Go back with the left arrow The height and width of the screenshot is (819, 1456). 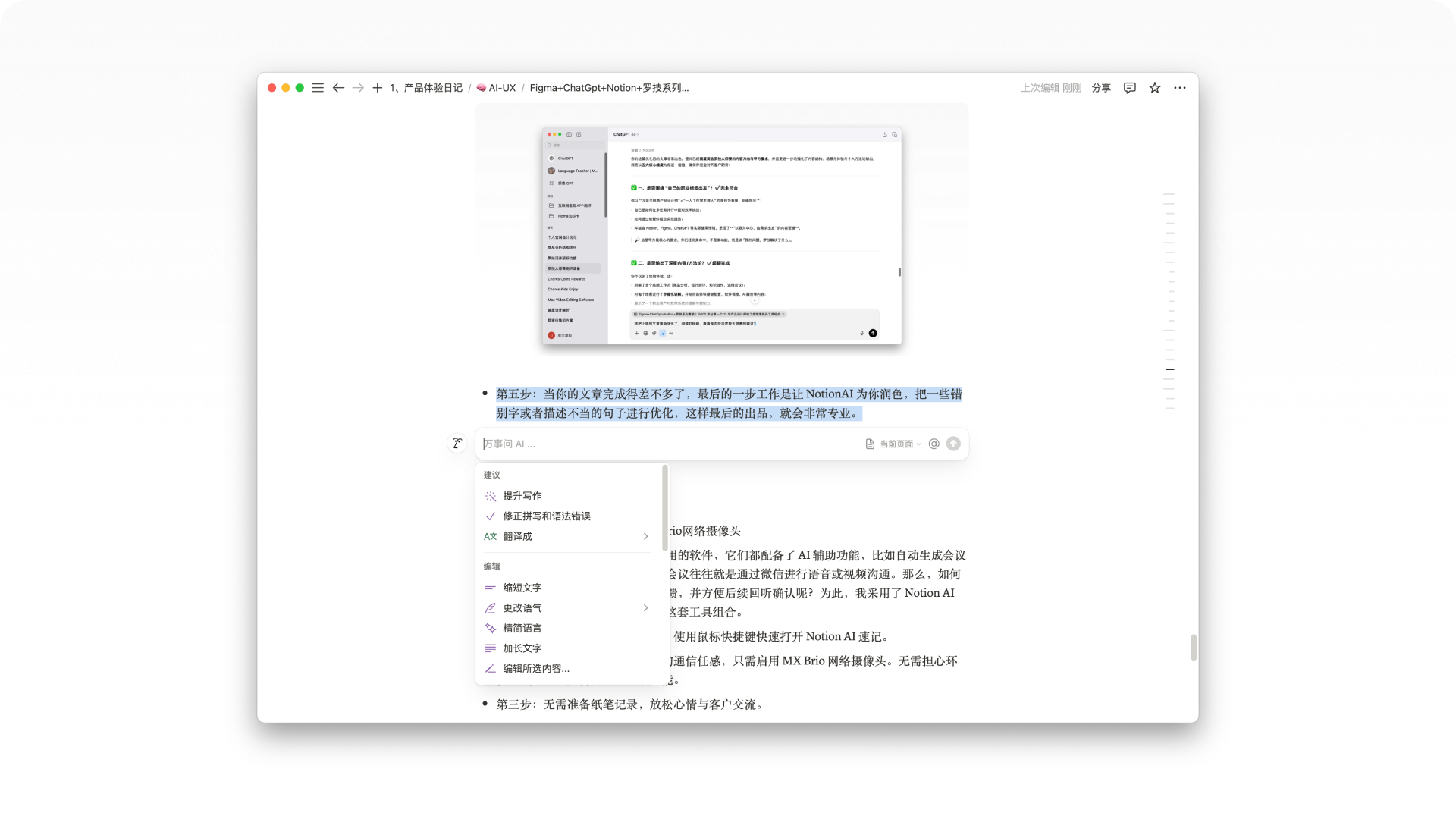(x=338, y=88)
